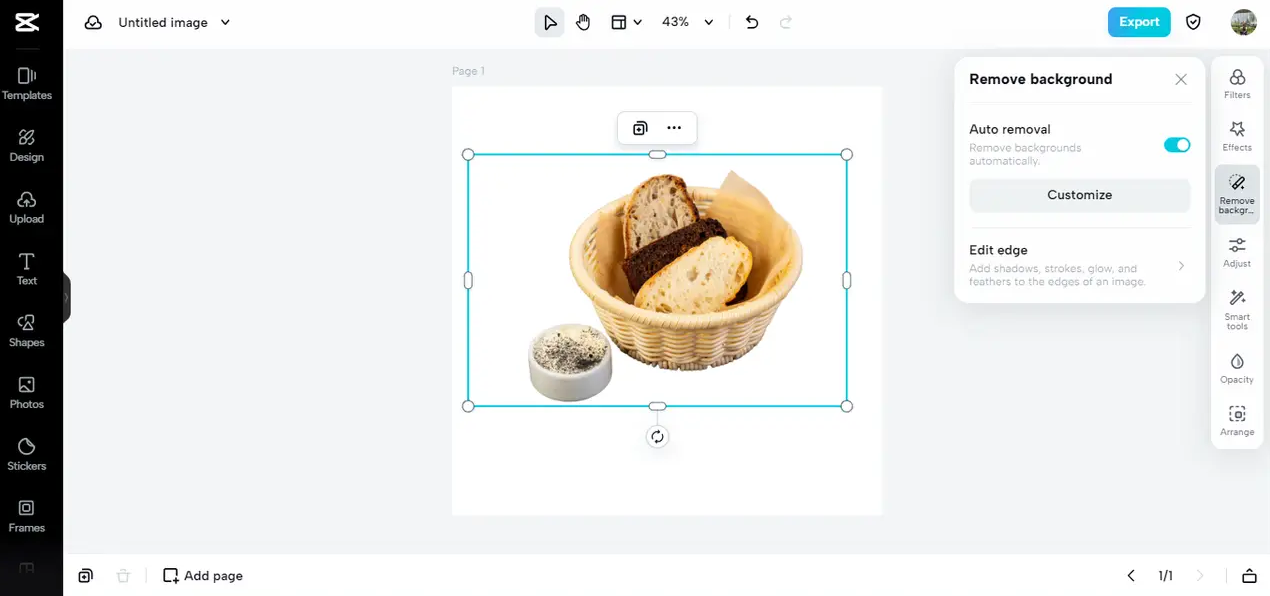Select the pointer selection tool
Image resolution: width=1270 pixels, height=596 pixels.
(x=549, y=22)
